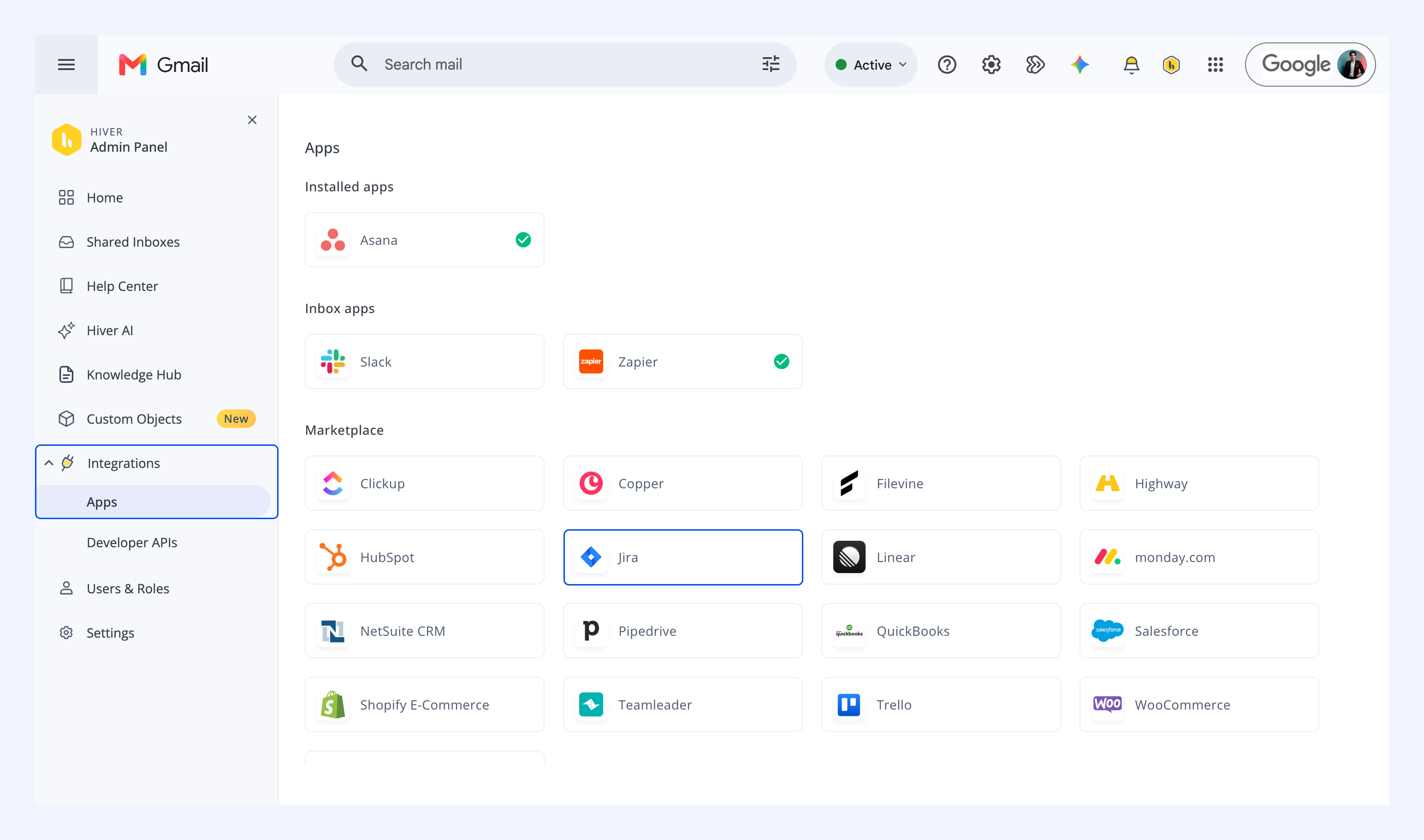The image size is (1424, 840).
Task: Open the monday.com marketplace card
Action: tap(1199, 557)
